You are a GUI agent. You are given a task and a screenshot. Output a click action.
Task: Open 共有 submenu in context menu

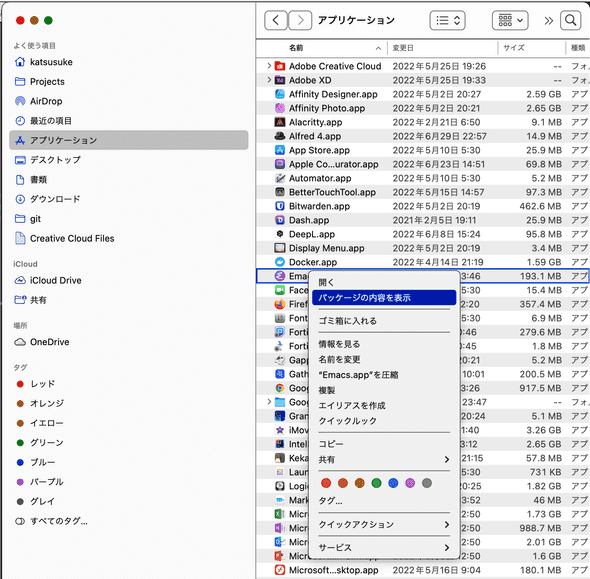point(384,459)
